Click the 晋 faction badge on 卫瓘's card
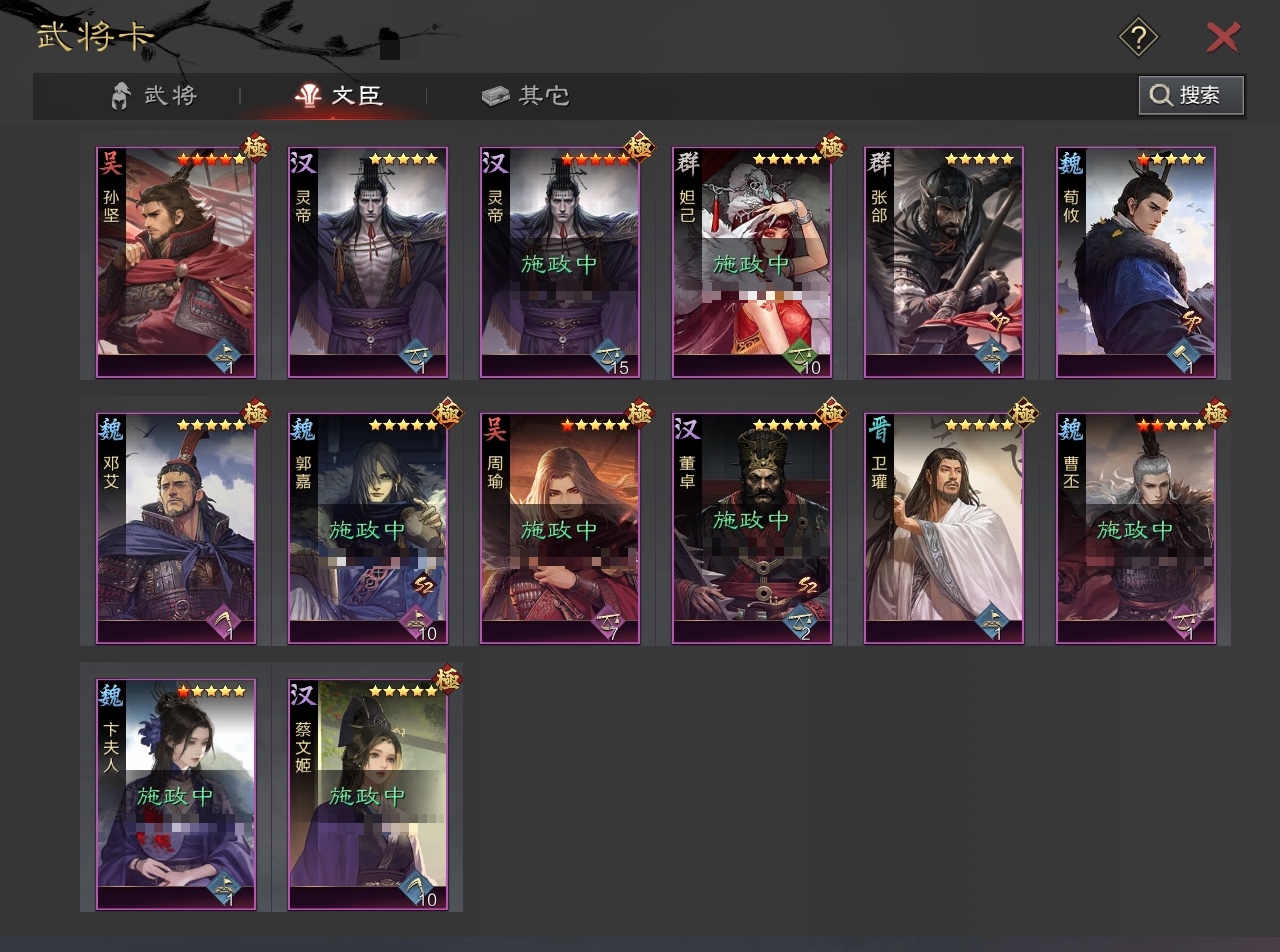 click(x=879, y=429)
